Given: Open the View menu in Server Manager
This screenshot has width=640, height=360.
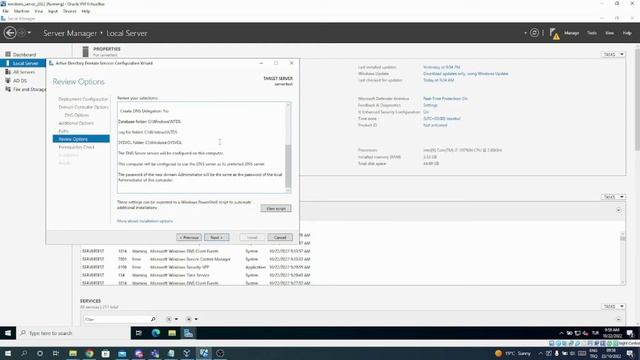Looking at the screenshot, I should [609, 33].
